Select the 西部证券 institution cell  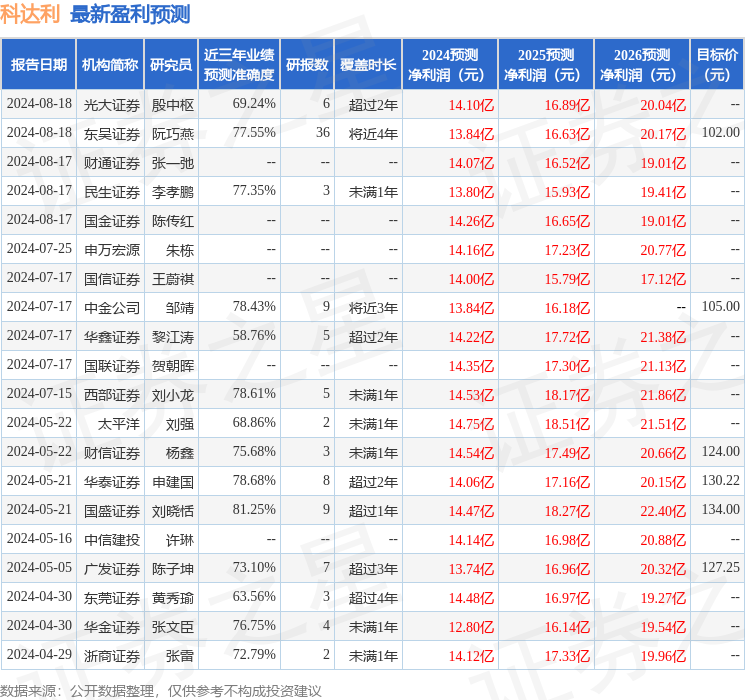click(x=112, y=395)
